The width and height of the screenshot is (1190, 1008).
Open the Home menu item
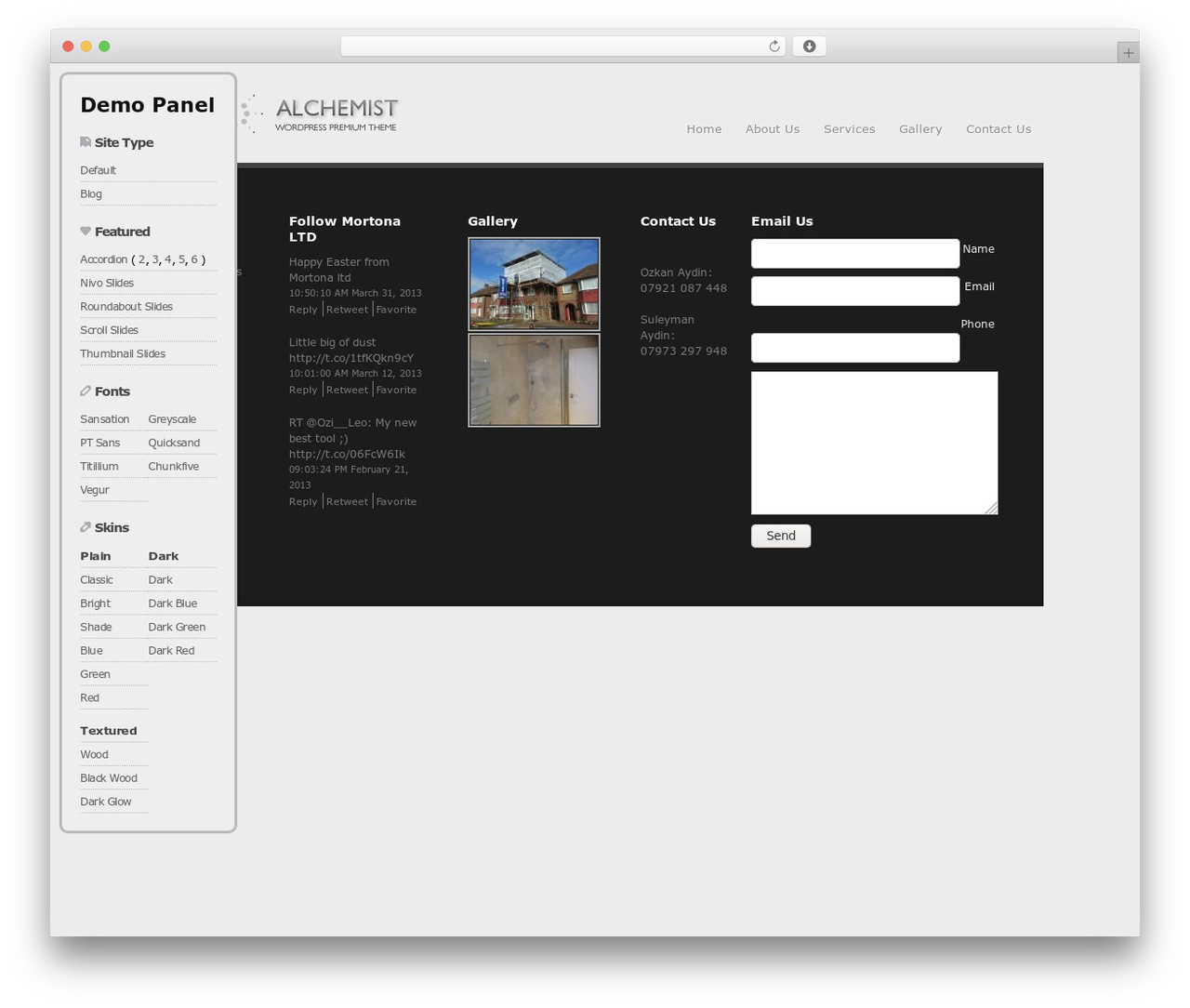click(704, 129)
